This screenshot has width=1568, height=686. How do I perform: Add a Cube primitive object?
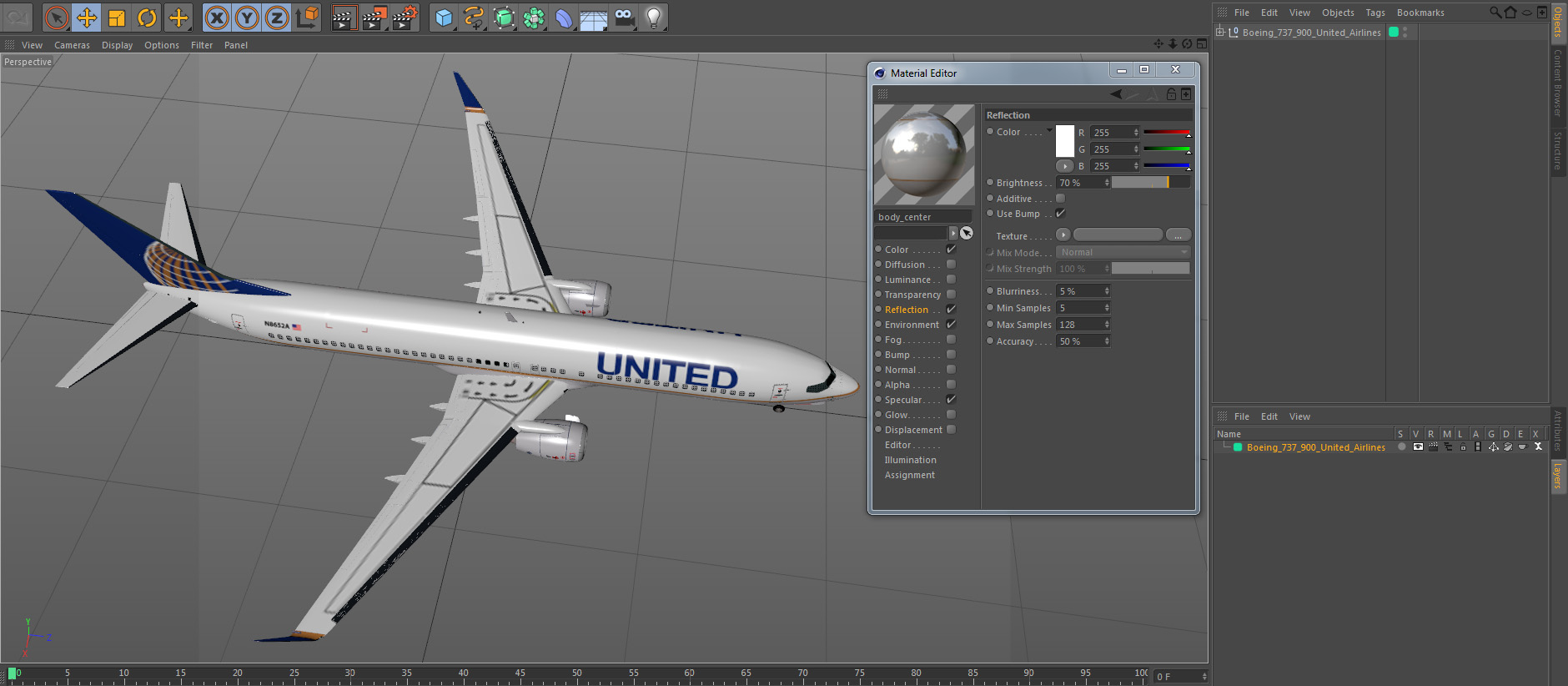click(x=444, y=18)
